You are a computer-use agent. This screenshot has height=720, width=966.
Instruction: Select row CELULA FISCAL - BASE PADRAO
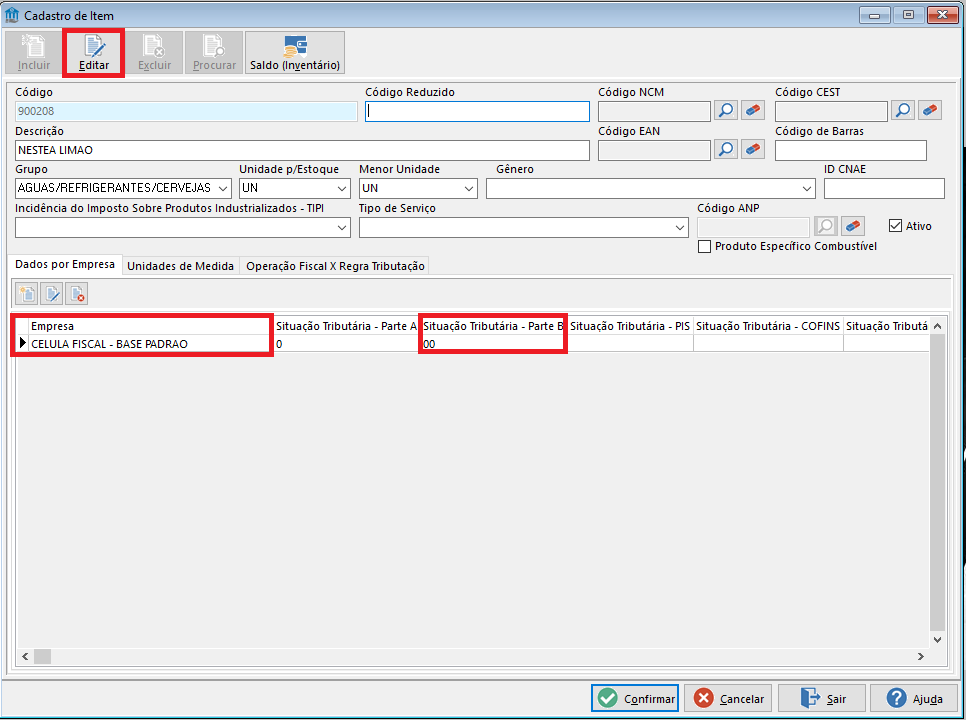pyautogui.click(x=472, y=344)
